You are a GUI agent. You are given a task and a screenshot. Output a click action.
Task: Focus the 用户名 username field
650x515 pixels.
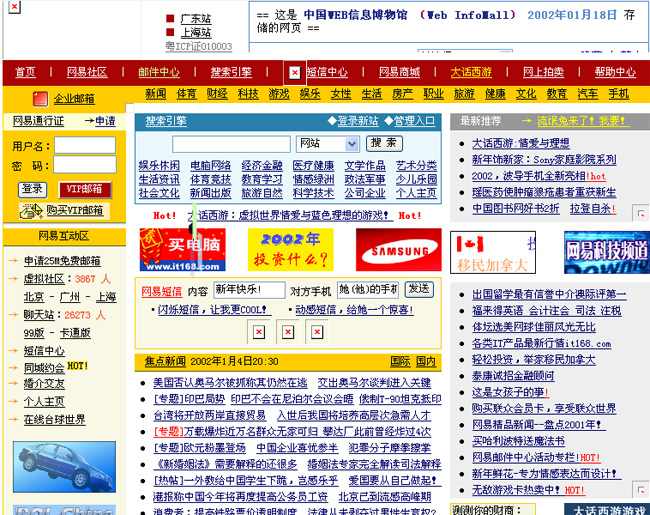[85, 146]
